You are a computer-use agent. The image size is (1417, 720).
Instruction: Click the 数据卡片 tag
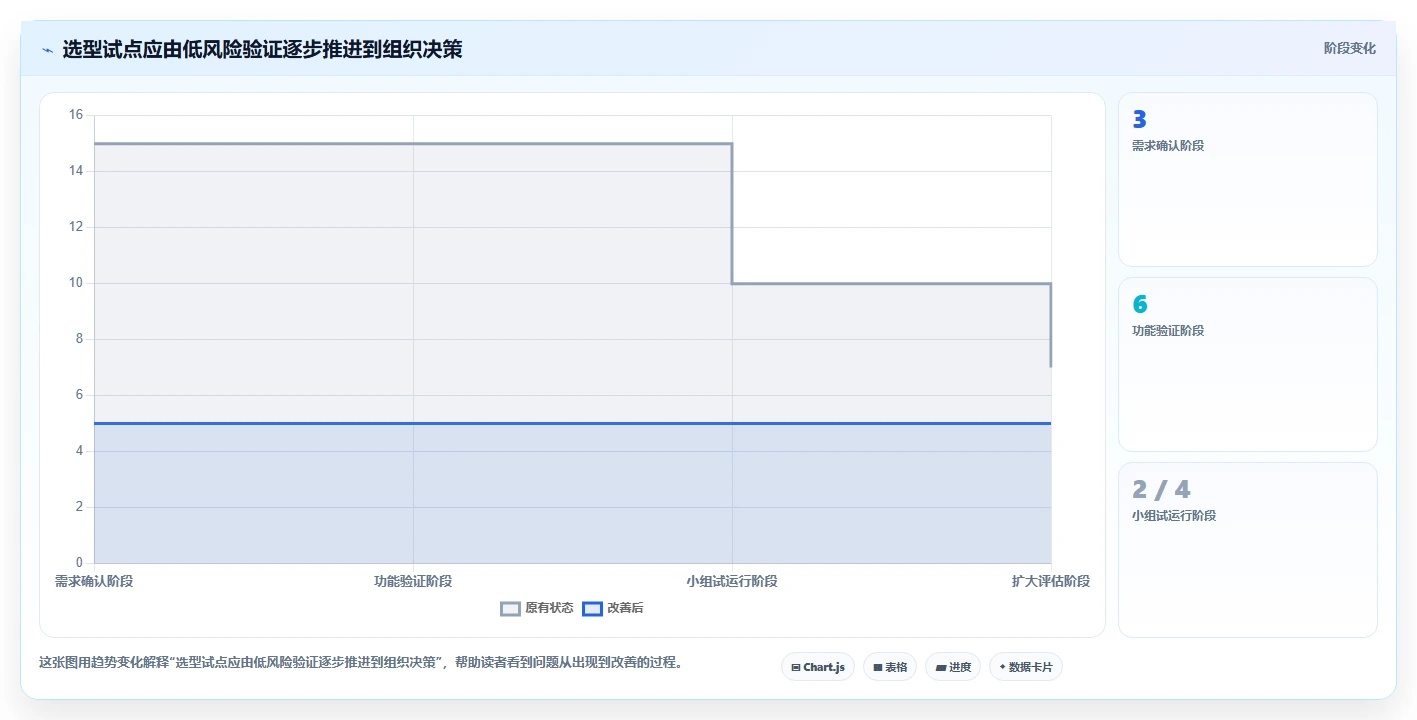point(1026,667)
